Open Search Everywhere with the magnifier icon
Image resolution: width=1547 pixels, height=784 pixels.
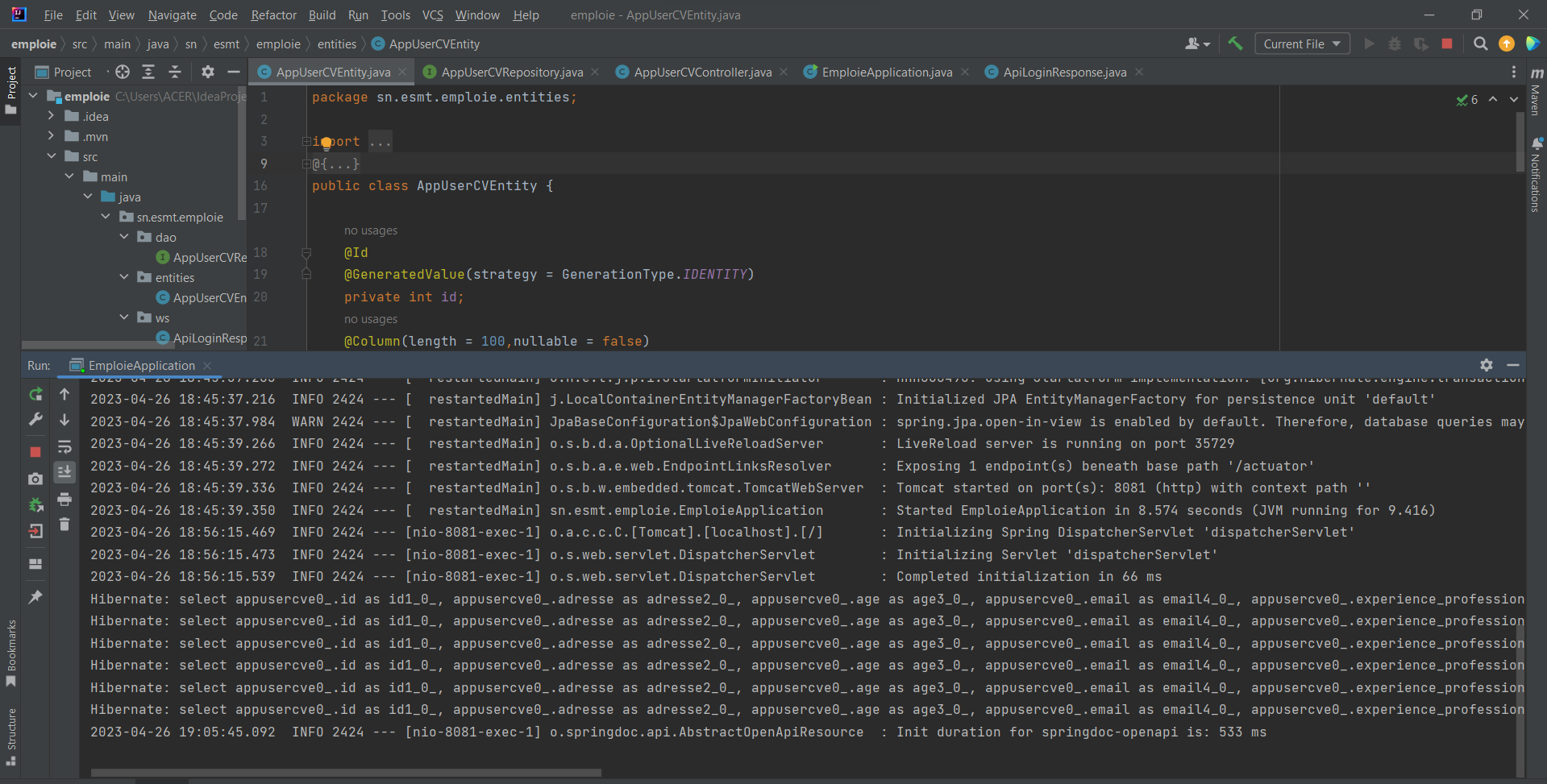(x=1480, y=44)
